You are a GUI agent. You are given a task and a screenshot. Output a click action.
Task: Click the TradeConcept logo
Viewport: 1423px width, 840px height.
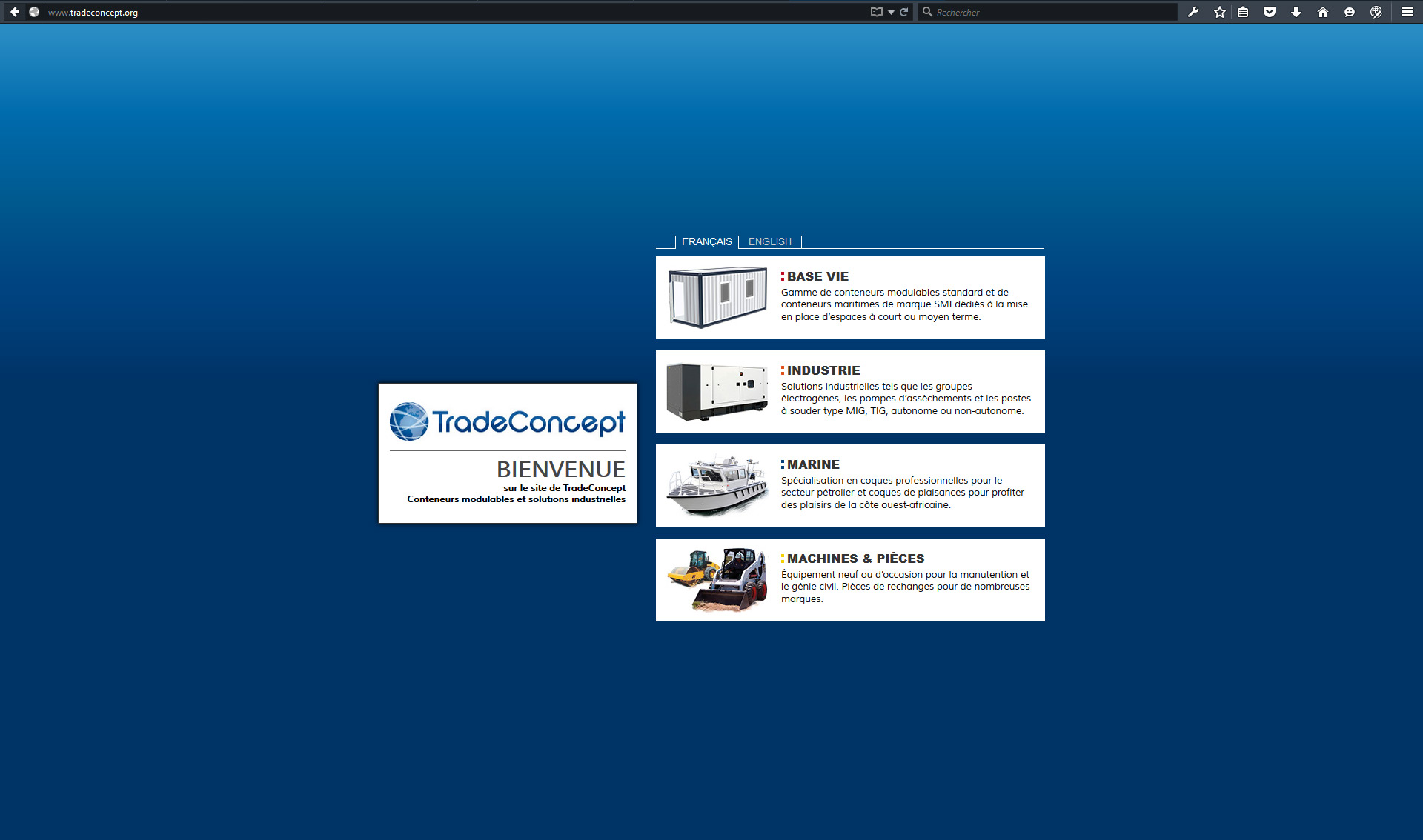click(508, 421)
